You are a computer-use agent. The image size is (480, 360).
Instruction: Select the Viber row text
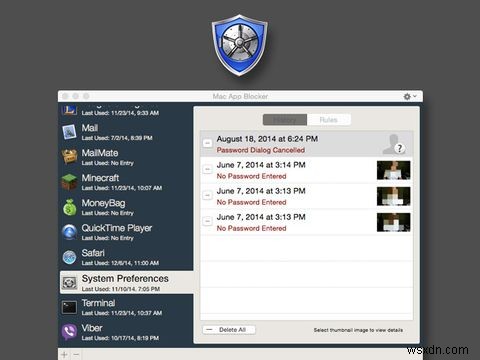[x=120, y=332]
